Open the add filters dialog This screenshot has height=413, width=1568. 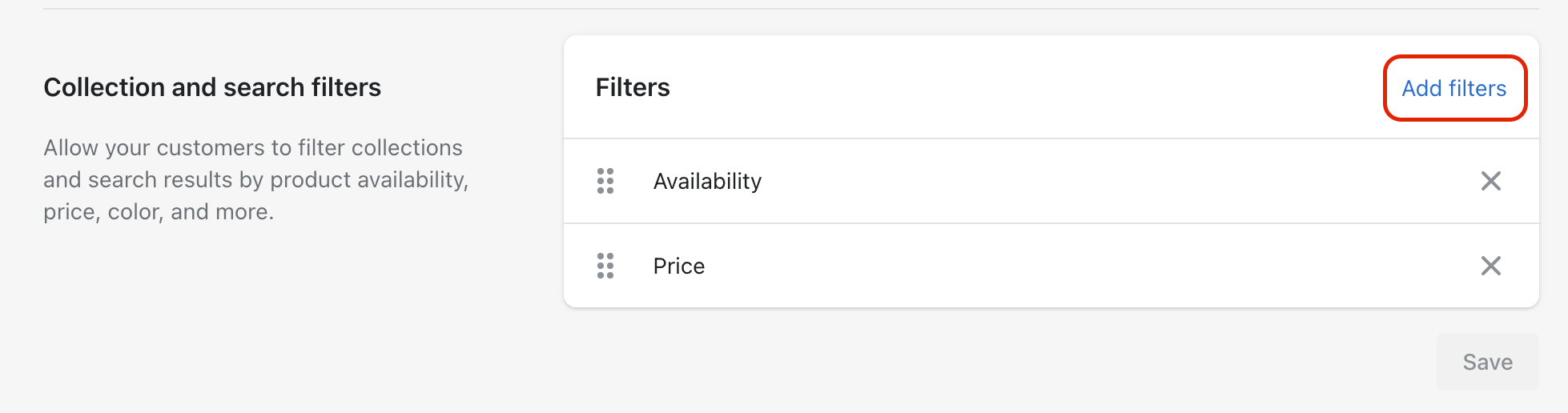click(1453, 88)
